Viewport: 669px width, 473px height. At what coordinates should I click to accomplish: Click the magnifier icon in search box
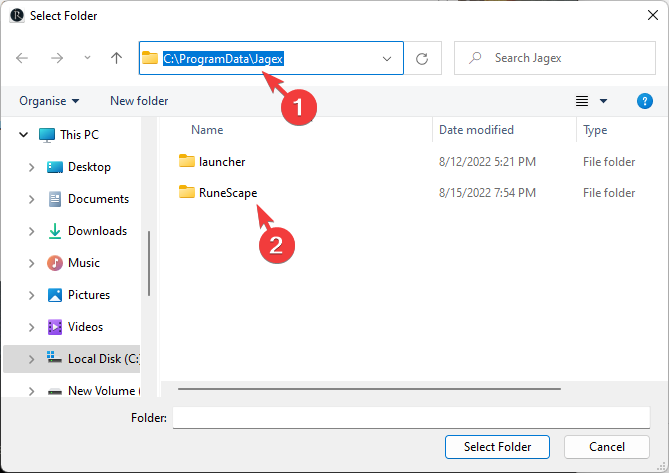coord(475,58)
